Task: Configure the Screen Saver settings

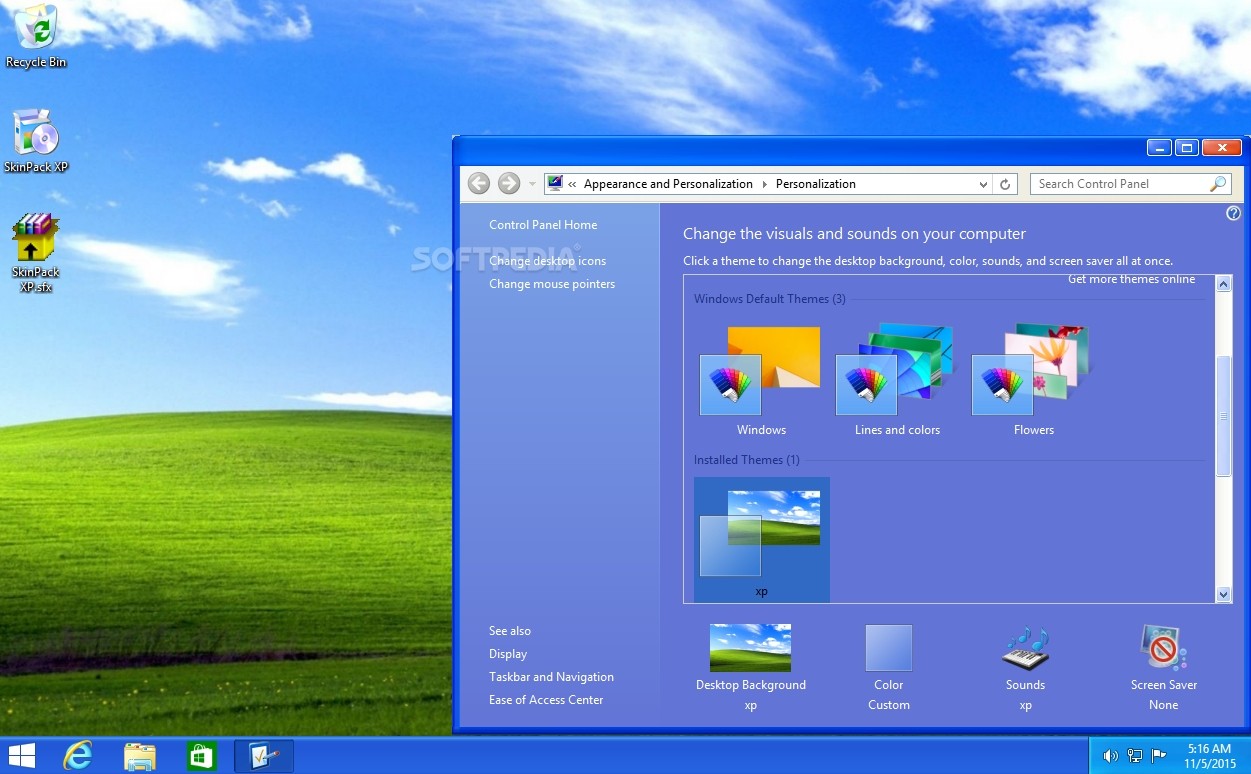Action: 1163,655
